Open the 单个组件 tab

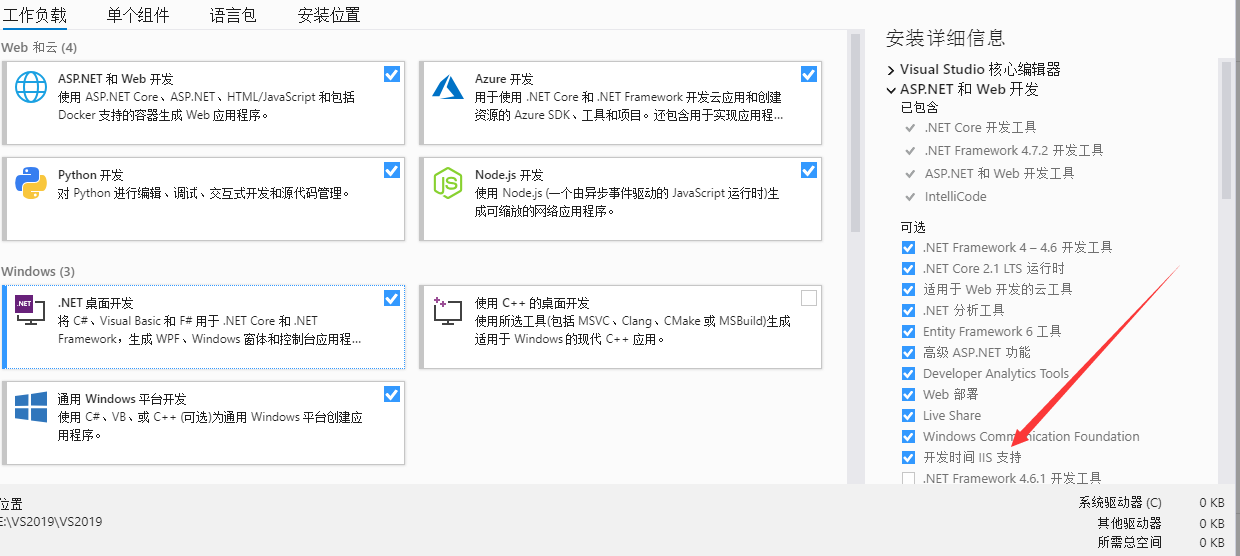pos(138,15)
